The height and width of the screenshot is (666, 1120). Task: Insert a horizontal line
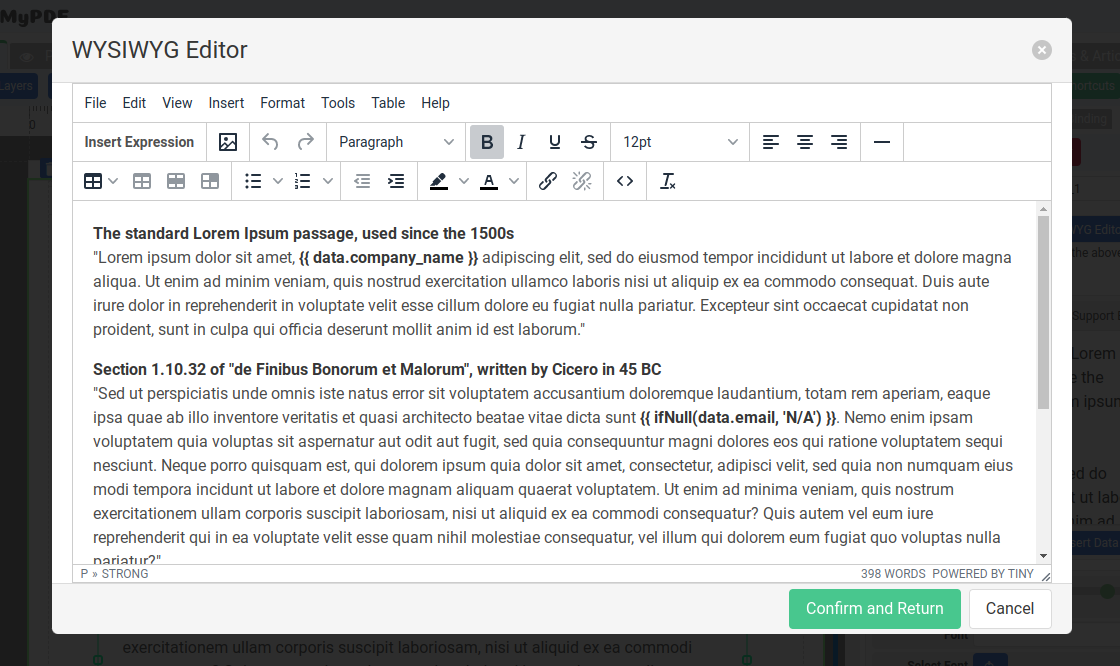[x=882, y=142]
